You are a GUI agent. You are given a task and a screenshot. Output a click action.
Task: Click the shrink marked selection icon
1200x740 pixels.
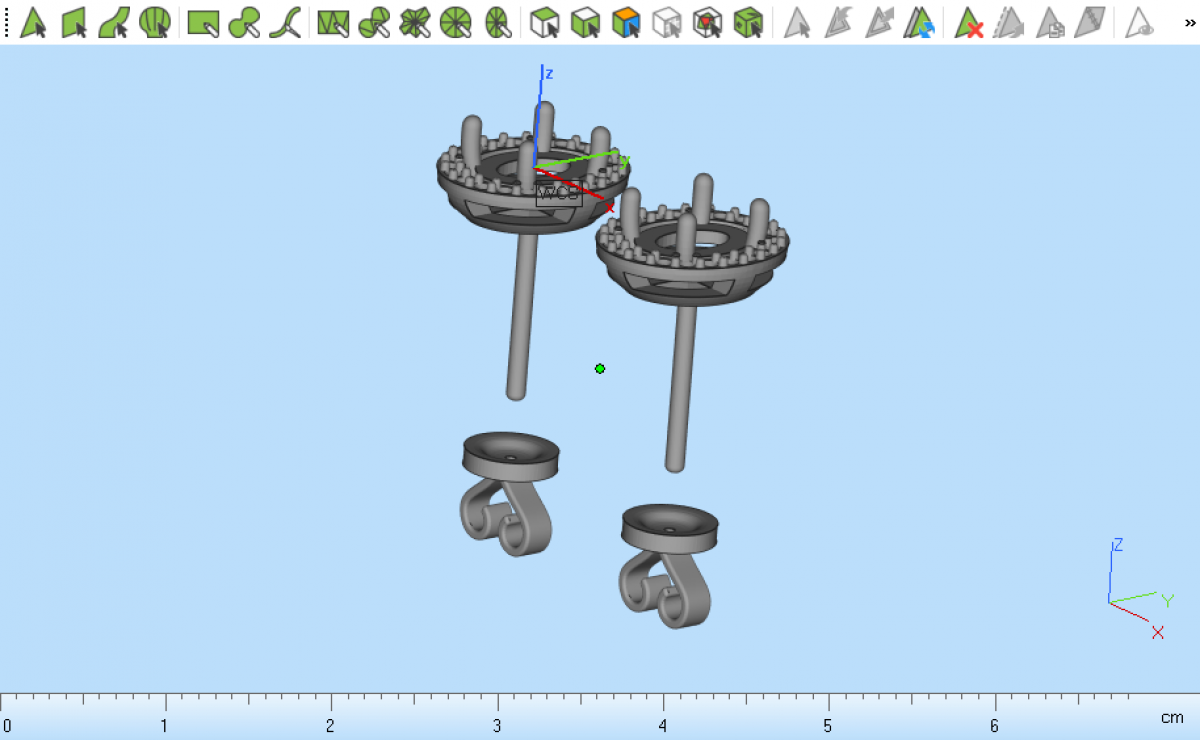[x=837, y=22]
